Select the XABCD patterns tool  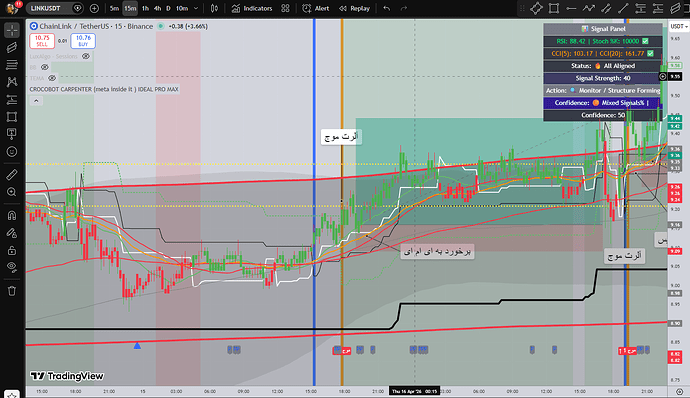[x=12, y=82]
